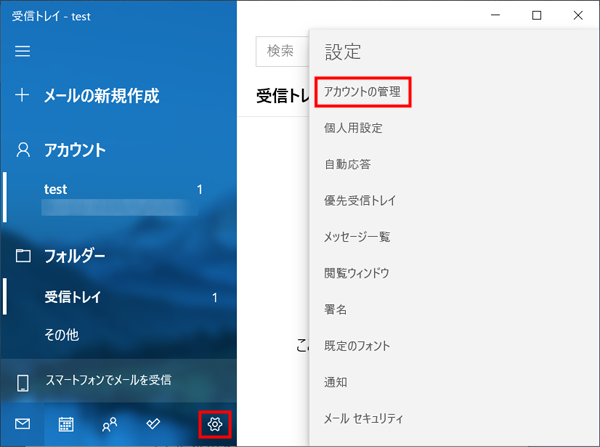Maximize the Mail window
600x447 pixels.
click(x=536, y=15)
